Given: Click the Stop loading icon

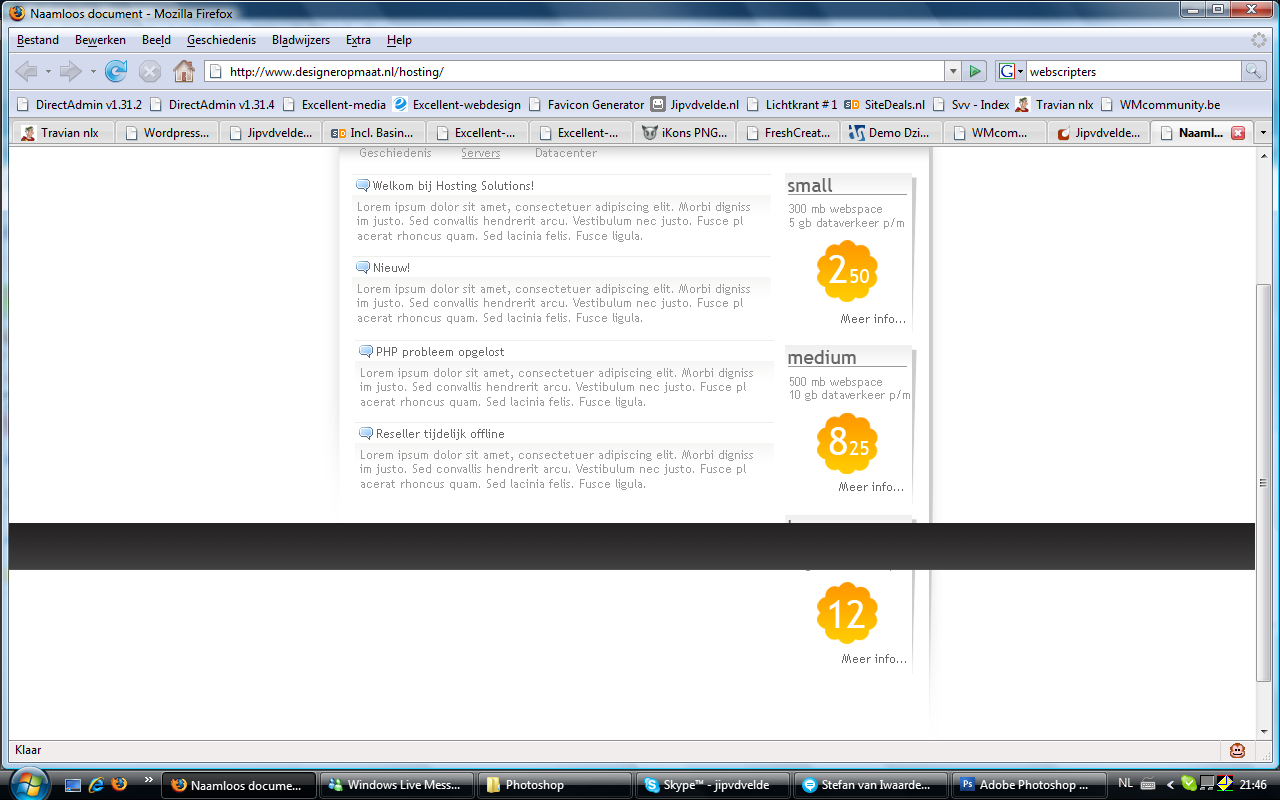Looking at the screenshot, I should click(x=150, y=71).
